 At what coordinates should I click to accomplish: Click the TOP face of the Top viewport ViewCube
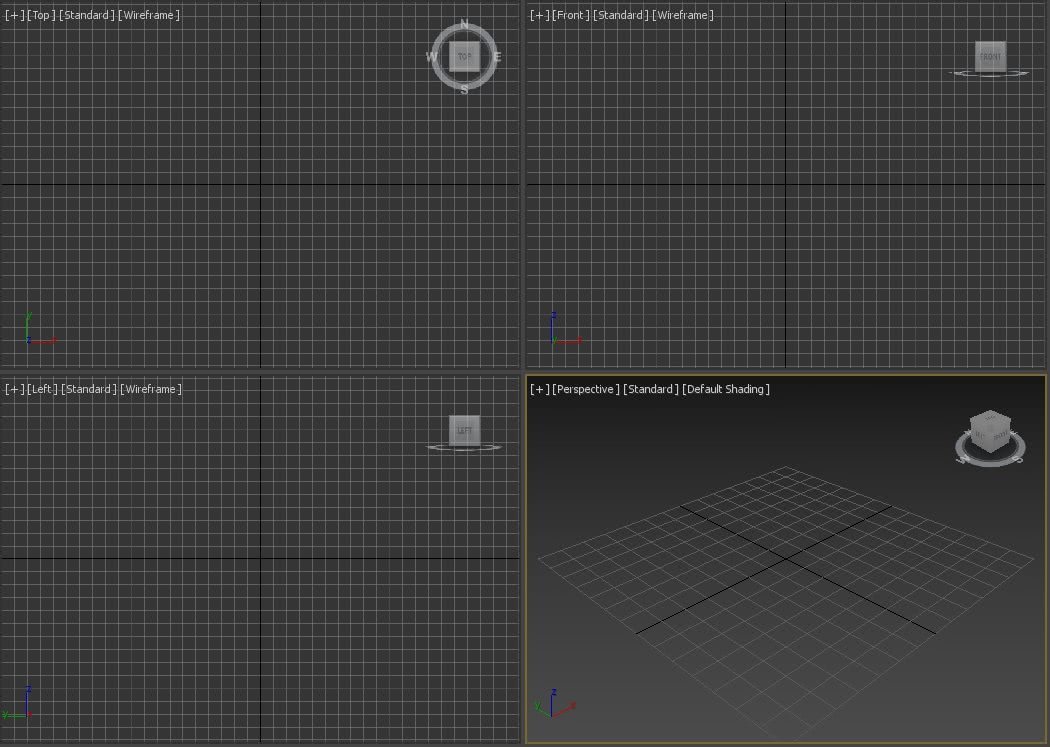(464, 57)
